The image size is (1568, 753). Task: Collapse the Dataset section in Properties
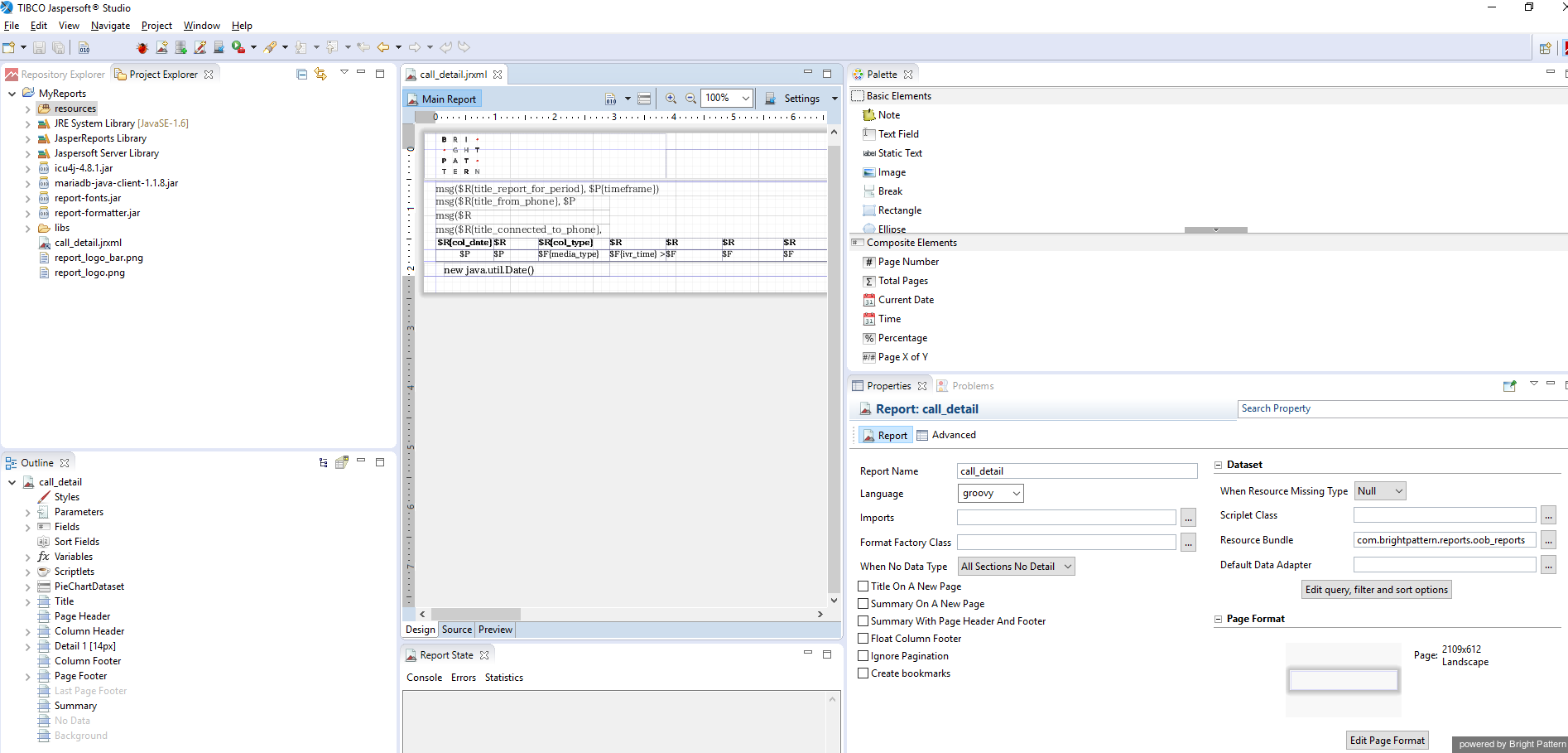coord(1218,465)
